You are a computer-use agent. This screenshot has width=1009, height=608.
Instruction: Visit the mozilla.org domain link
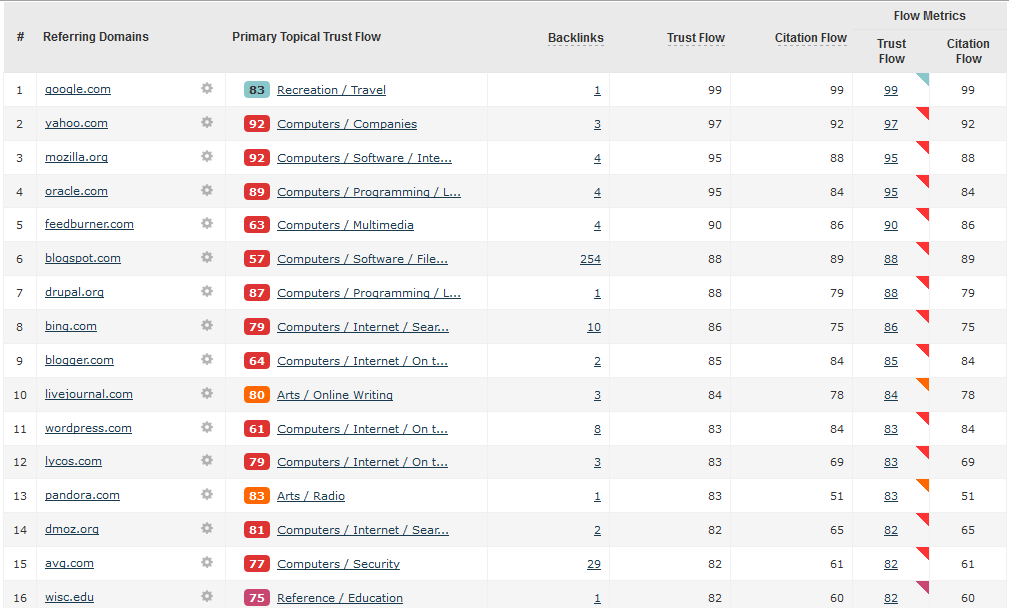(x=77, y=157)
